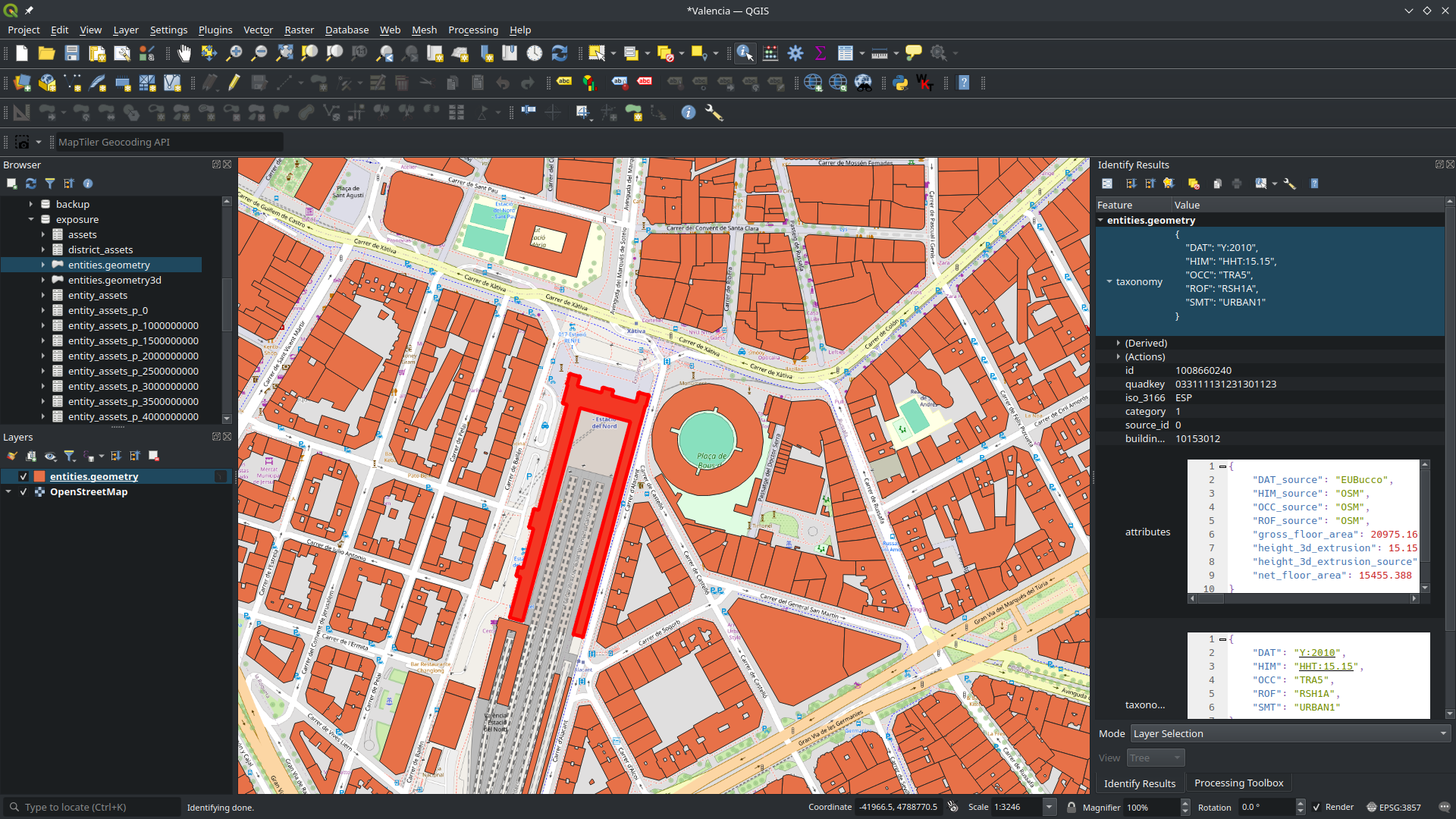
Task: Click wrench icon in lower toolbar
Action: [x=714, y=112]
